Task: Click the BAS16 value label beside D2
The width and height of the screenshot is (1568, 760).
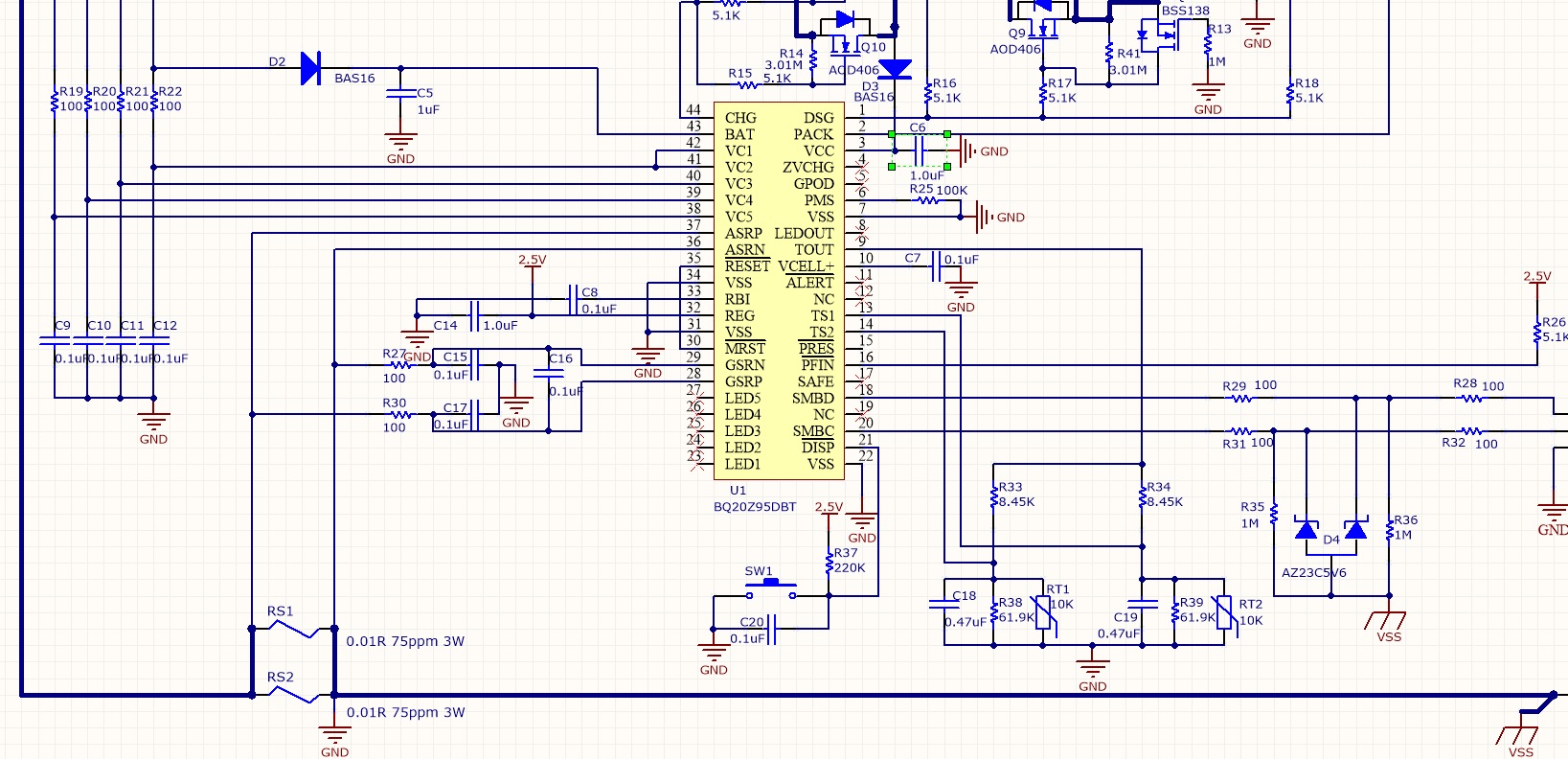Action: 354,79
